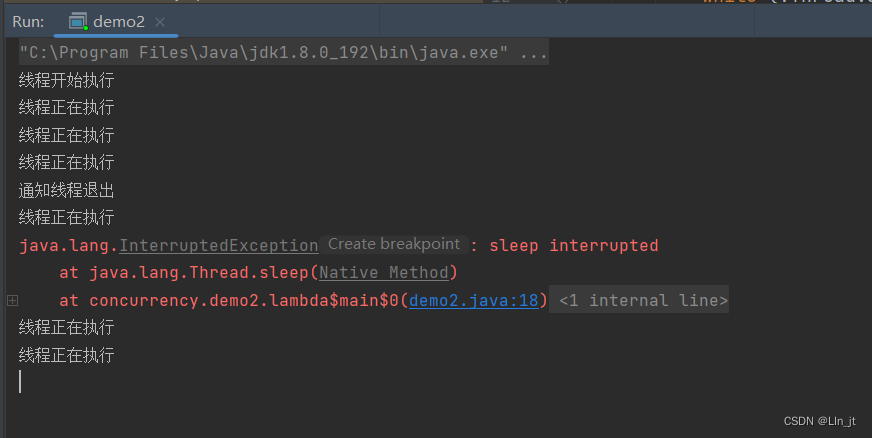
Task: Select the demo2 run tab
Action: coord(116,22)
